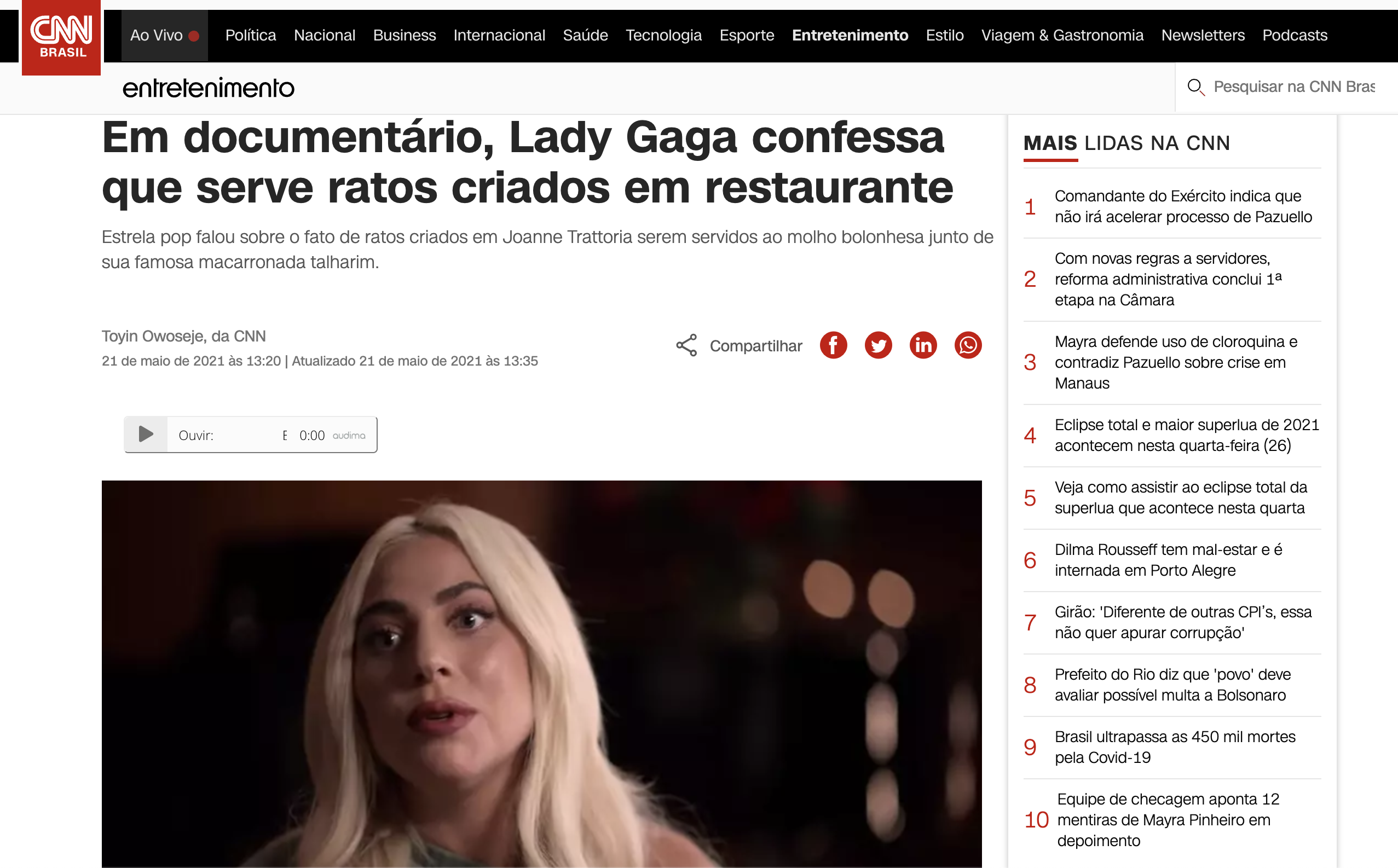Select Viagem & Gastronomia in navigation
Viewport: 1398px width, 868px height.
(1062, 36)
